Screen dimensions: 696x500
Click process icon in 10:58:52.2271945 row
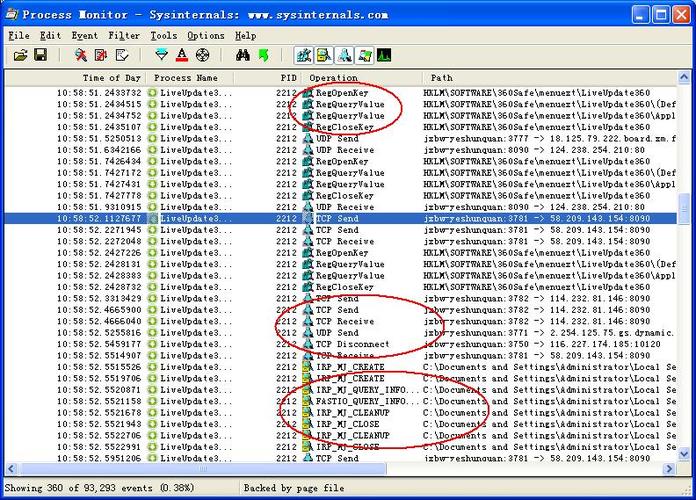(153, 230)
